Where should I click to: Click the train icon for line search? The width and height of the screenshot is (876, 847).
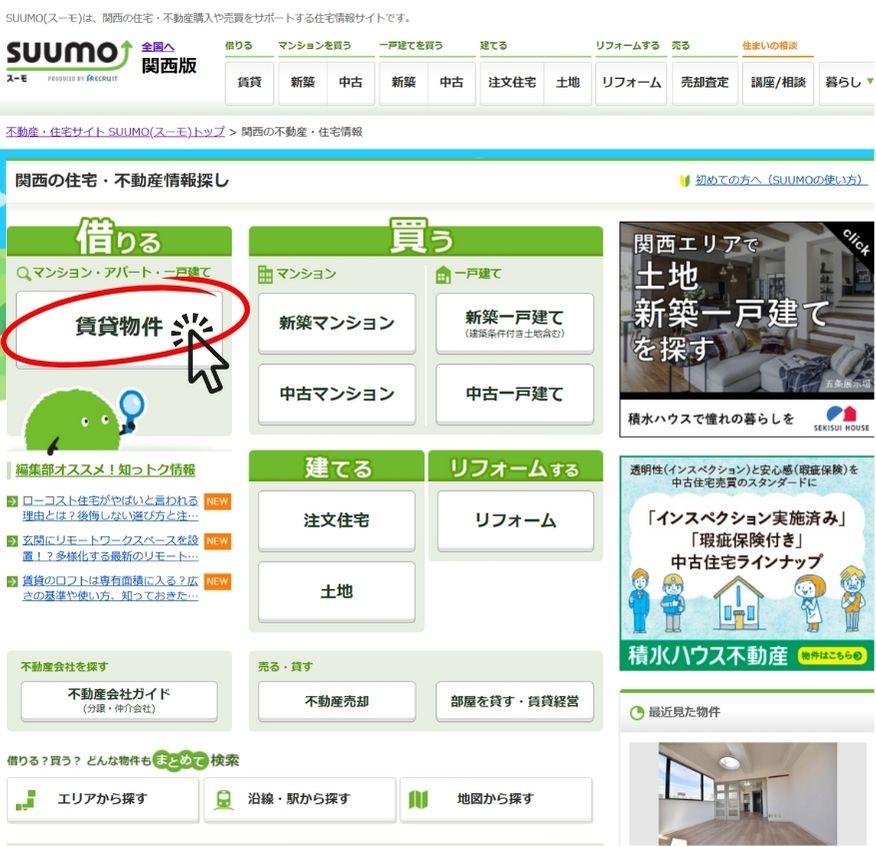[x=224, y=799]
